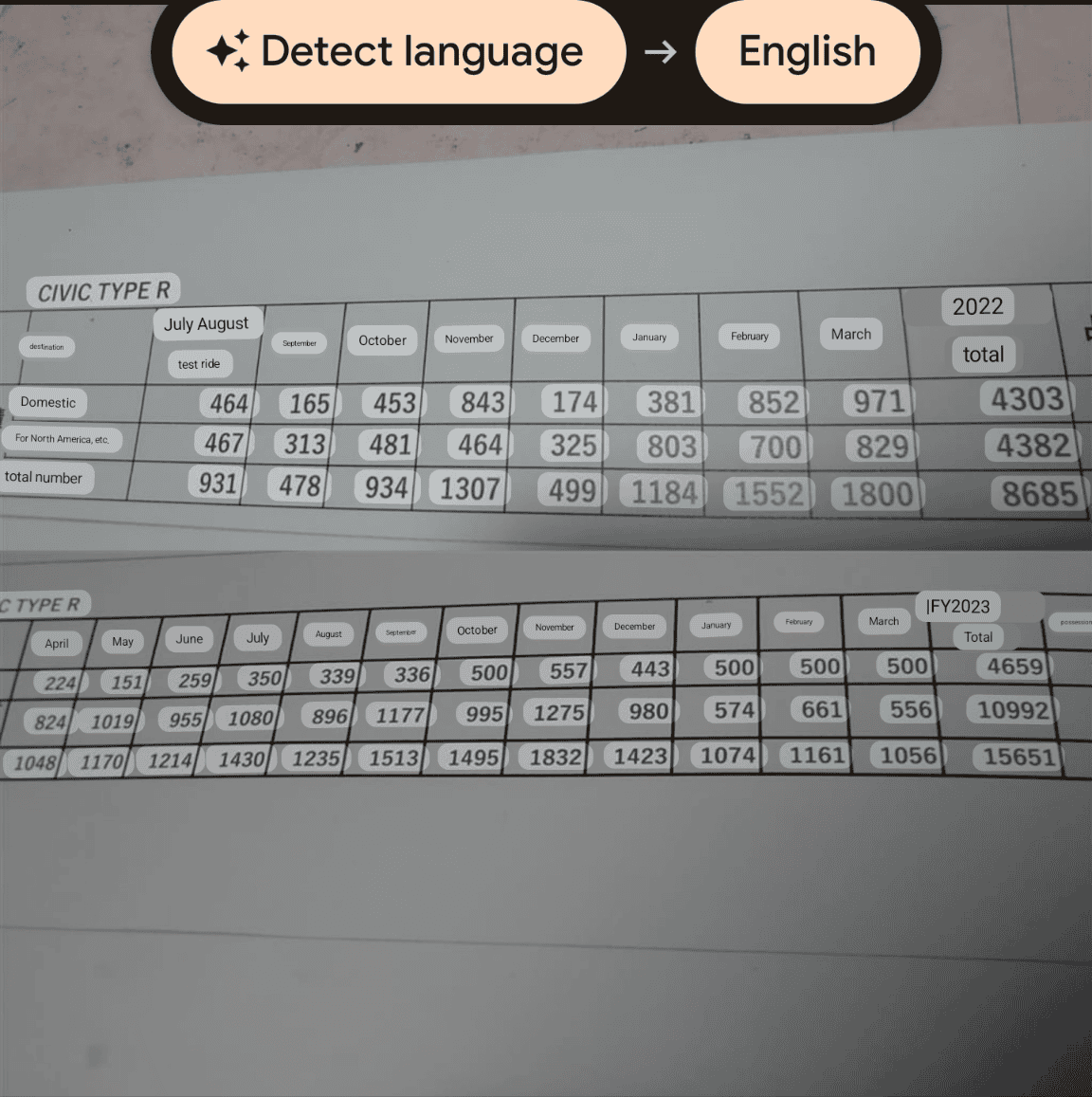Select the value 829
The height and width of the screenshot is (1097, 1092).
click(x=882, y=447)
